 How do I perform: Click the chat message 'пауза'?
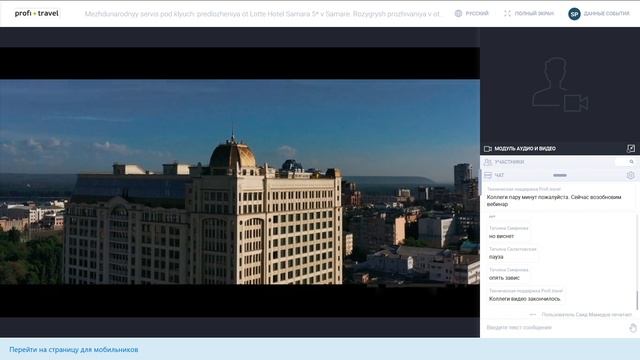point(496,257)
